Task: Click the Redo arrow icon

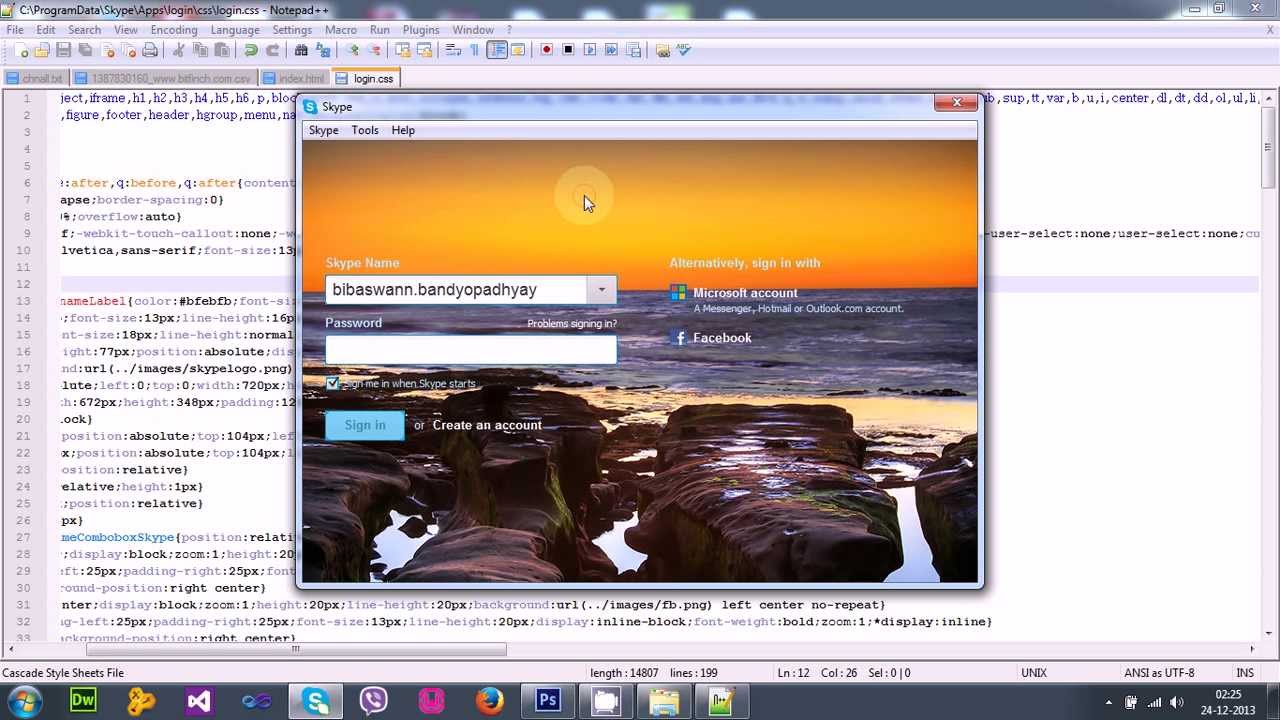Action: (272, 50)
